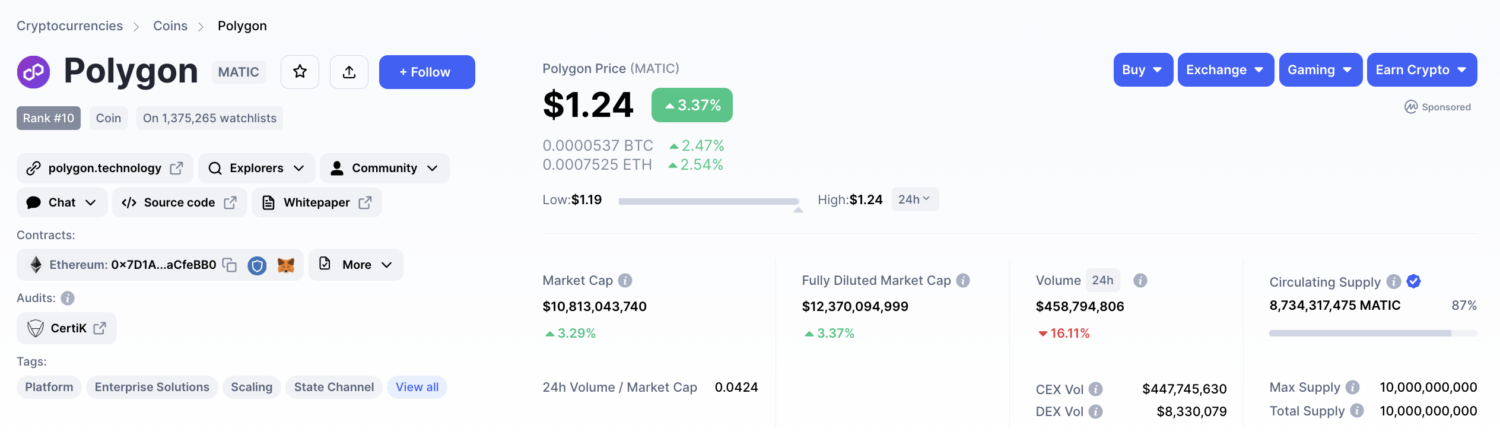Click the blue shield wallet icon
1500x438 pixels.
click(x=257, y=265)
